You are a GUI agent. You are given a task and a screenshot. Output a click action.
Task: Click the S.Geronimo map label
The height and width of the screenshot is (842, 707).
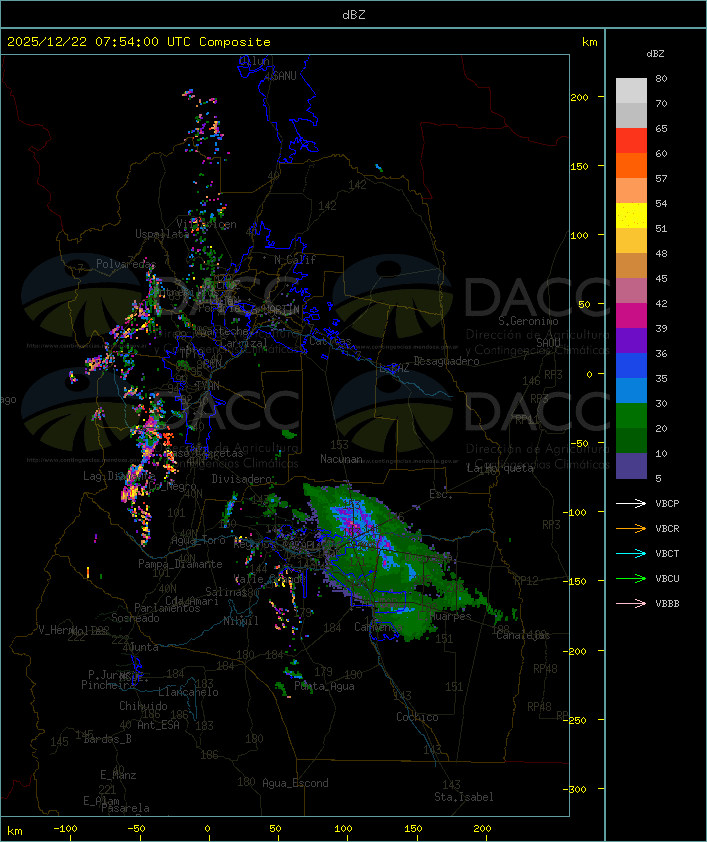click(528, 321)
